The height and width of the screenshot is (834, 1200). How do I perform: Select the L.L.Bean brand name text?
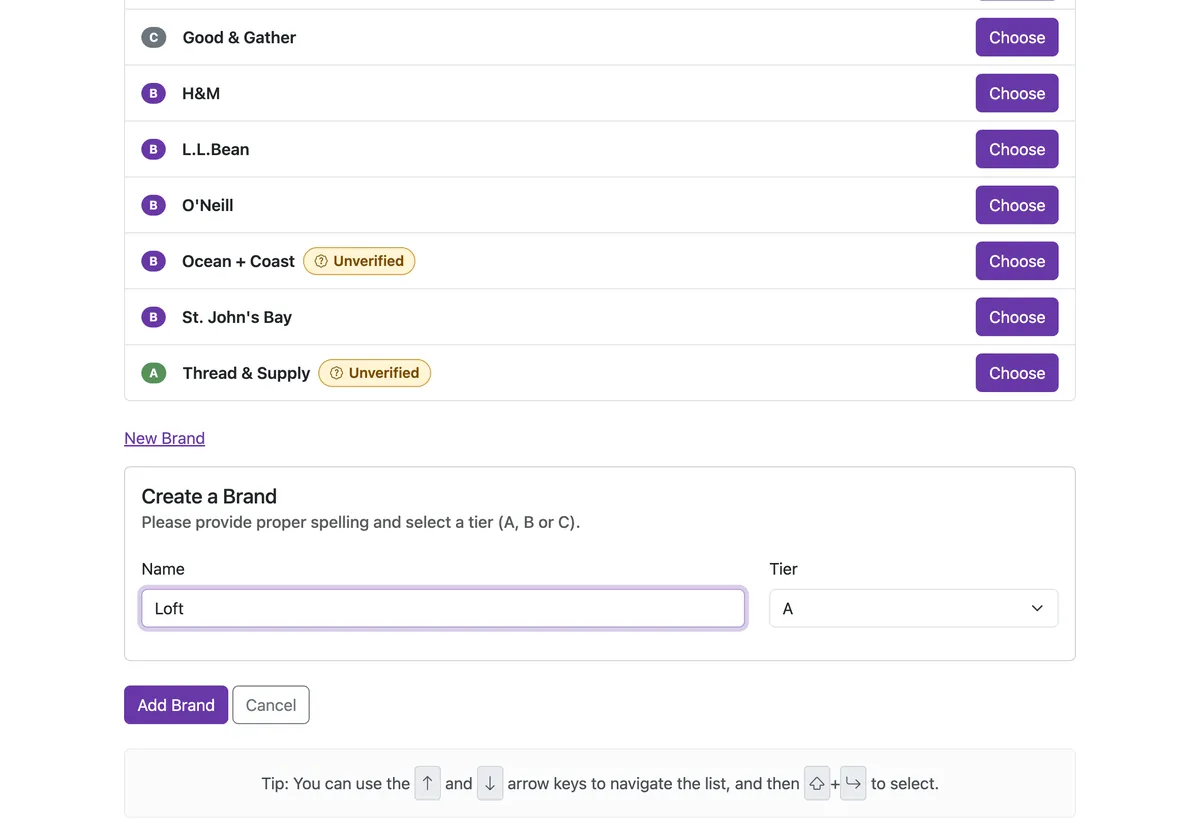[x=216, y=149]
